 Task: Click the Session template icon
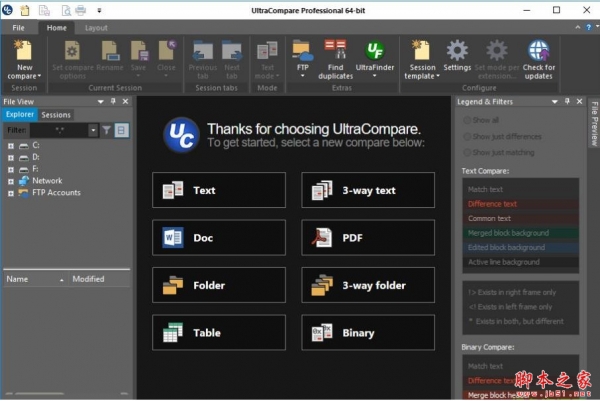pos(422,51)
